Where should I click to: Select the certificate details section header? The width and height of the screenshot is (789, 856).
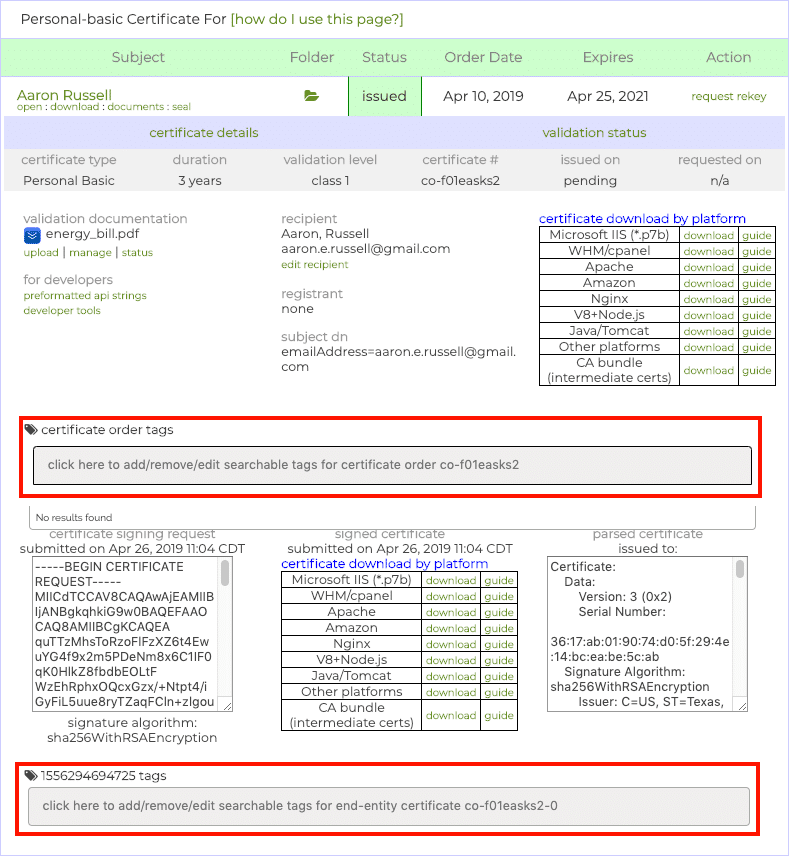(204, 133)
